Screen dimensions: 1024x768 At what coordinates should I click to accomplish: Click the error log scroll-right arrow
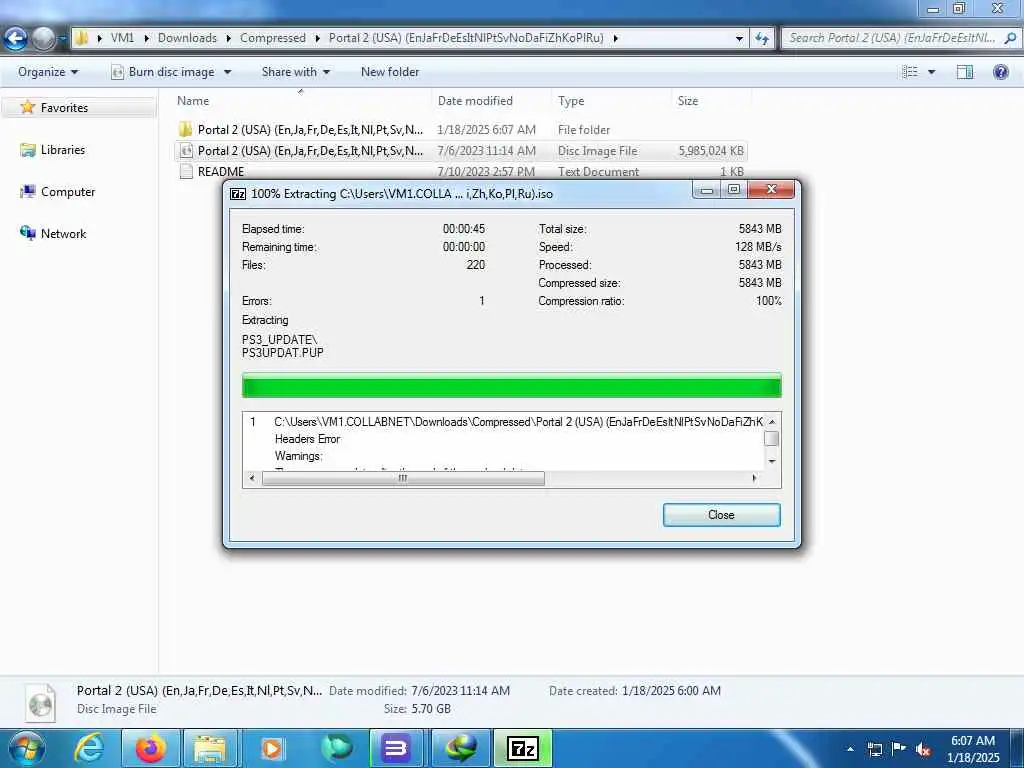pyautogui.click(x=754, y=479)
